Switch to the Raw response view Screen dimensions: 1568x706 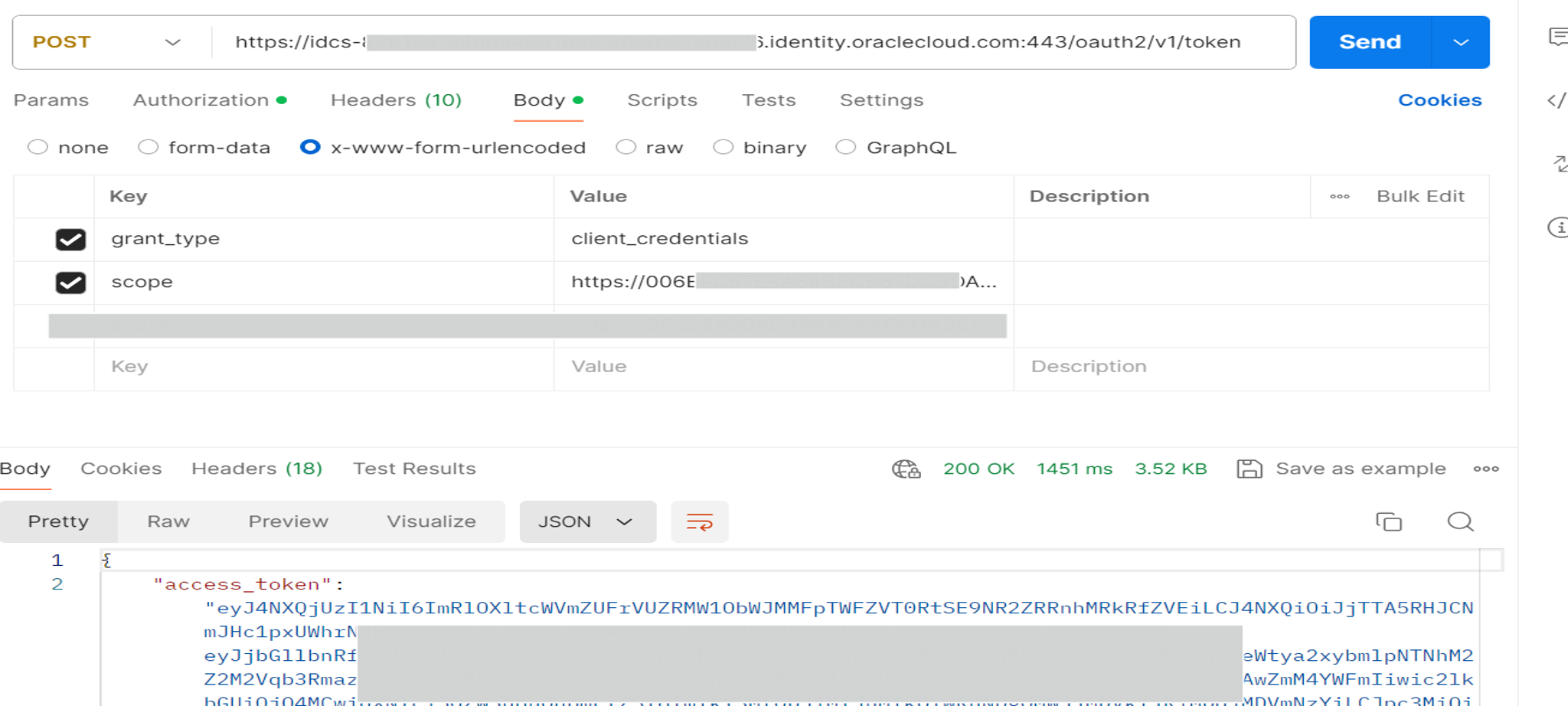point(167,521)
